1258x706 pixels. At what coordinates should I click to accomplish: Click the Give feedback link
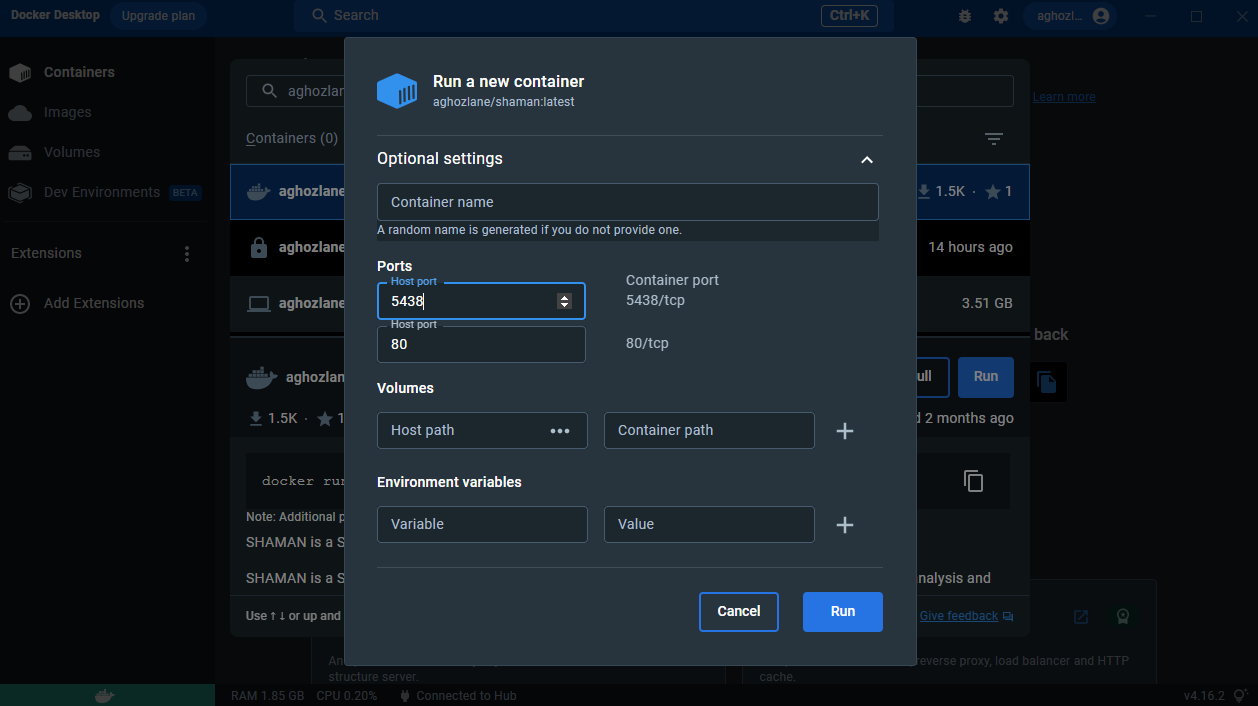click(x=958, y=616)
